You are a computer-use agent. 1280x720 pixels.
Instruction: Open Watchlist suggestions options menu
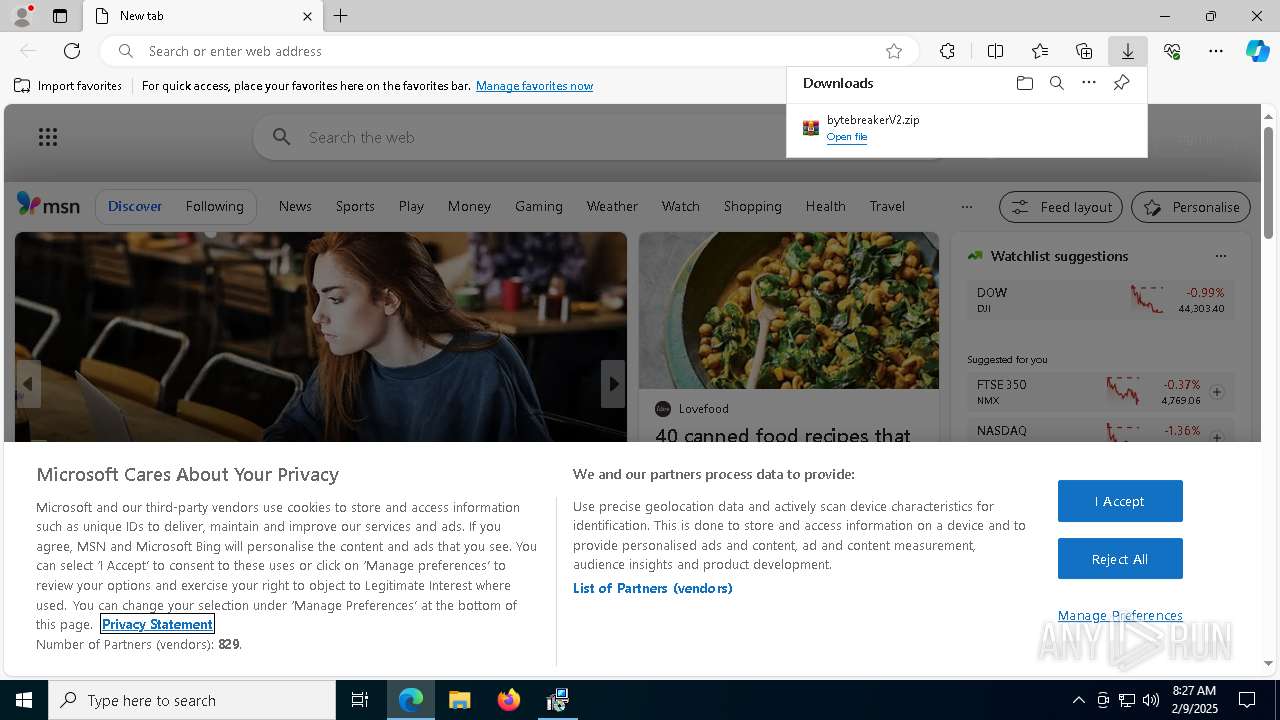click(x=1220, y=256)
